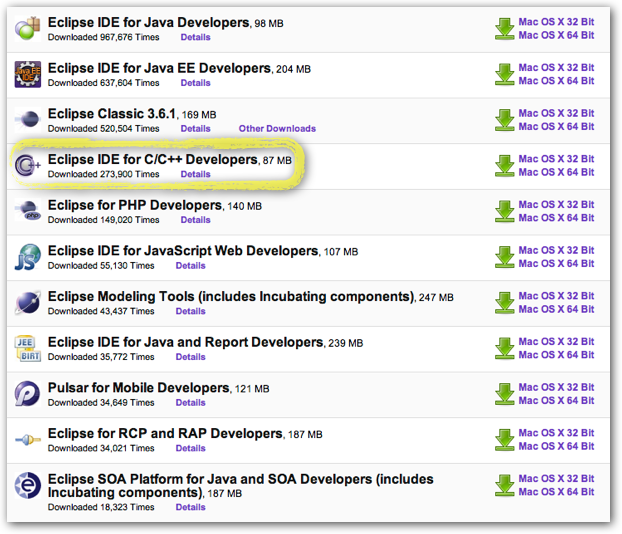Click the PHP Developers package icon
The height and width of the screenshot is (534, 622).
click(x=28, y=210)
